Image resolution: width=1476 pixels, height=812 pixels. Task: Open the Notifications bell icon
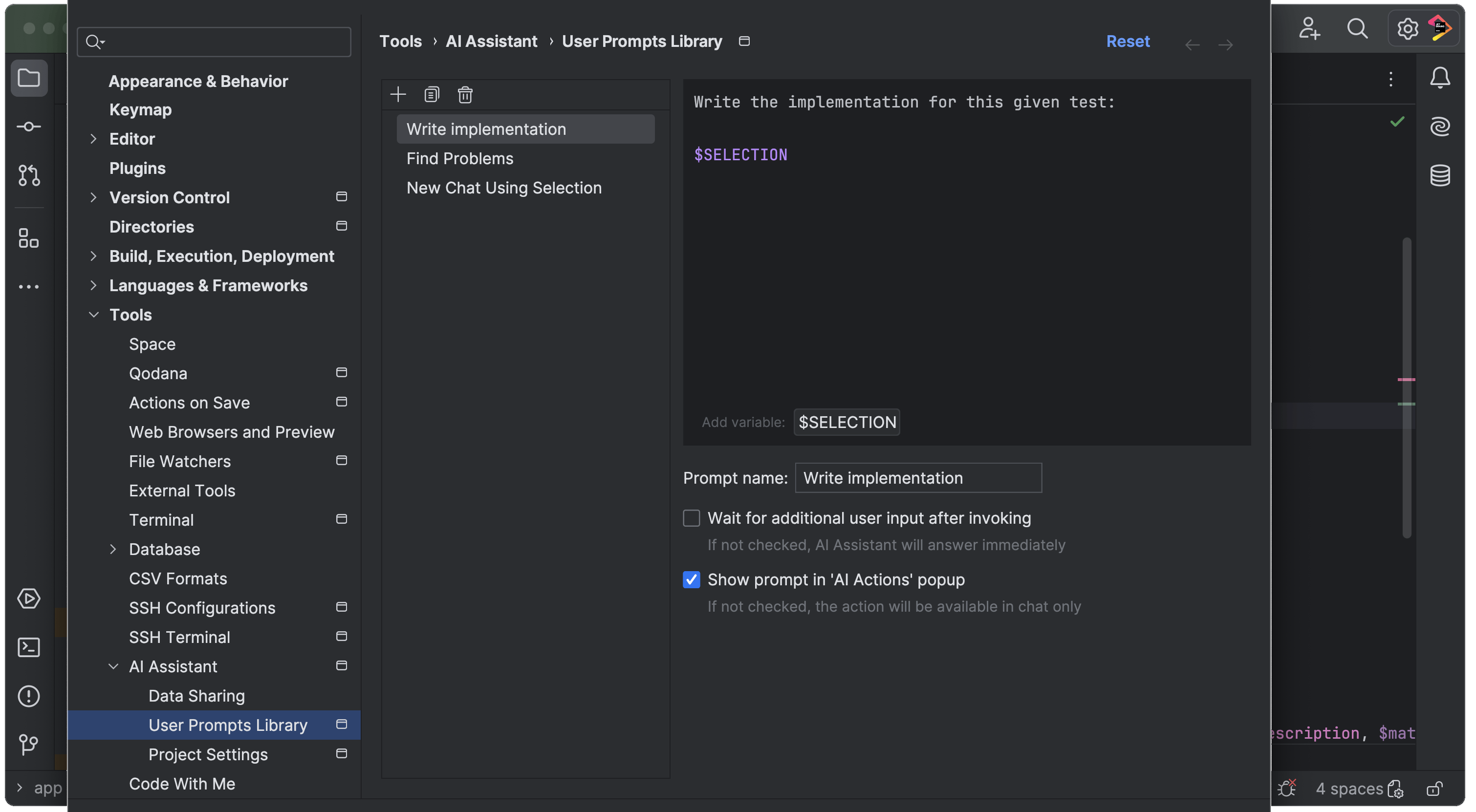(1439, 77)
